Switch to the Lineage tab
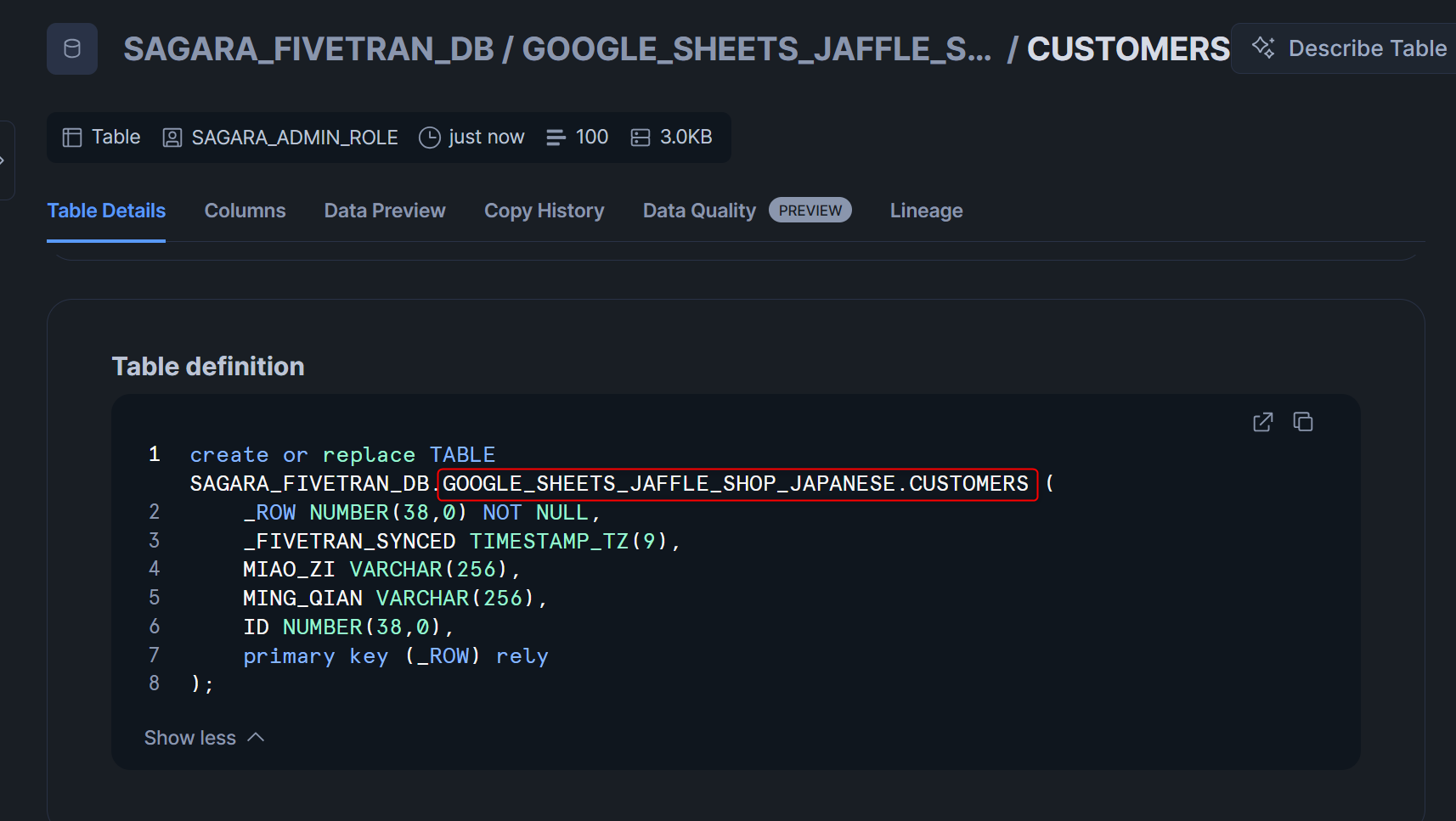Viewport: 1456px width, 821px height. click(926, 211)
